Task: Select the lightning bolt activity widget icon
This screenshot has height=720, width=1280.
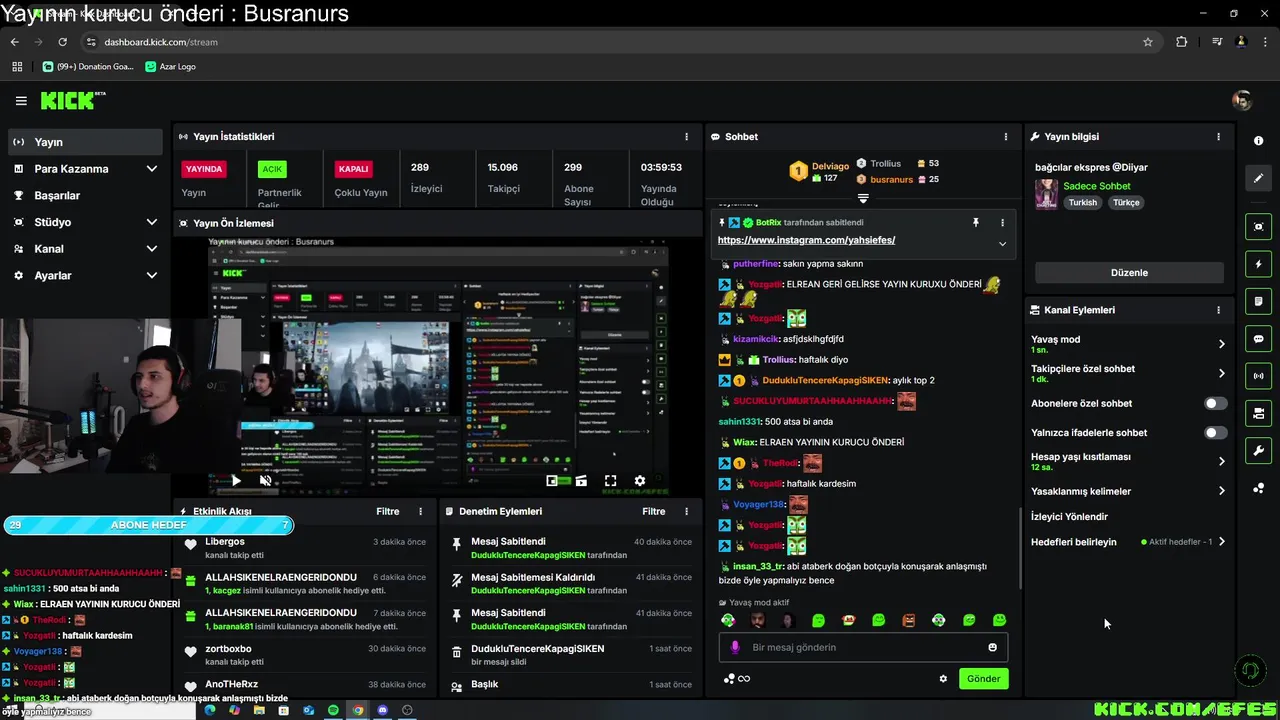Action: (x=1258, y=265)
